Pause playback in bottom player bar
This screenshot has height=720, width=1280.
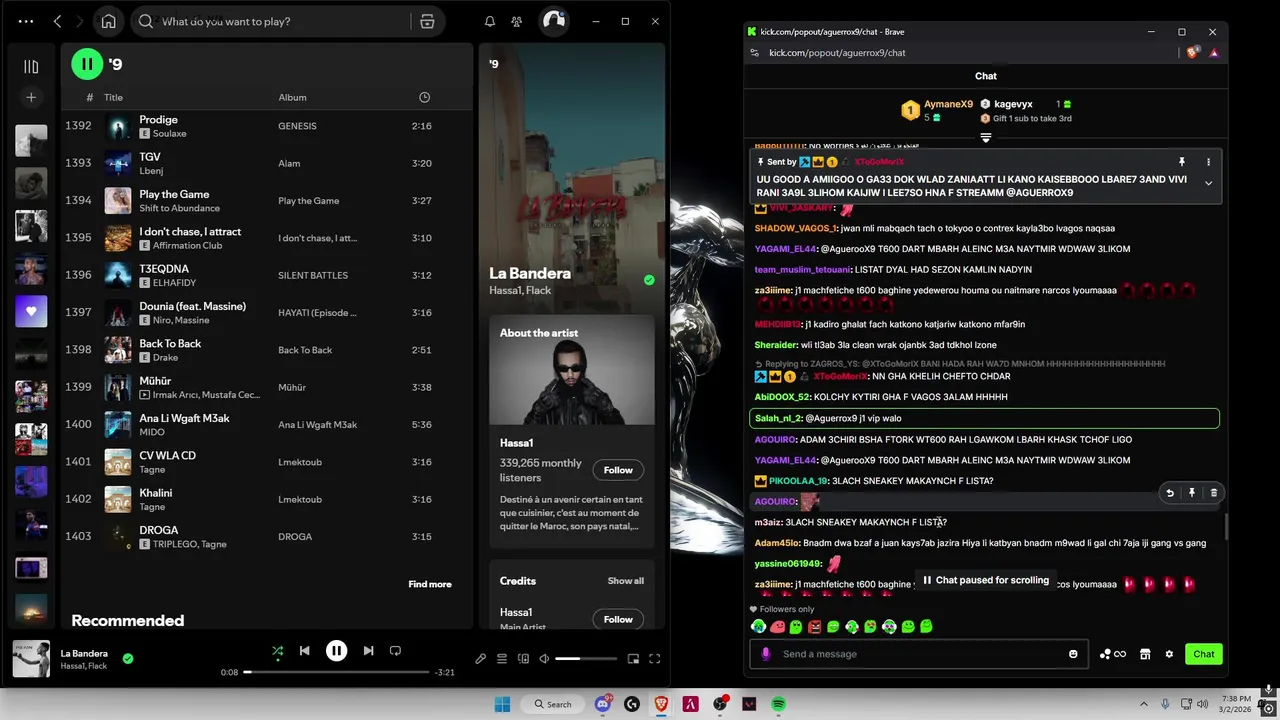(336, 651)
